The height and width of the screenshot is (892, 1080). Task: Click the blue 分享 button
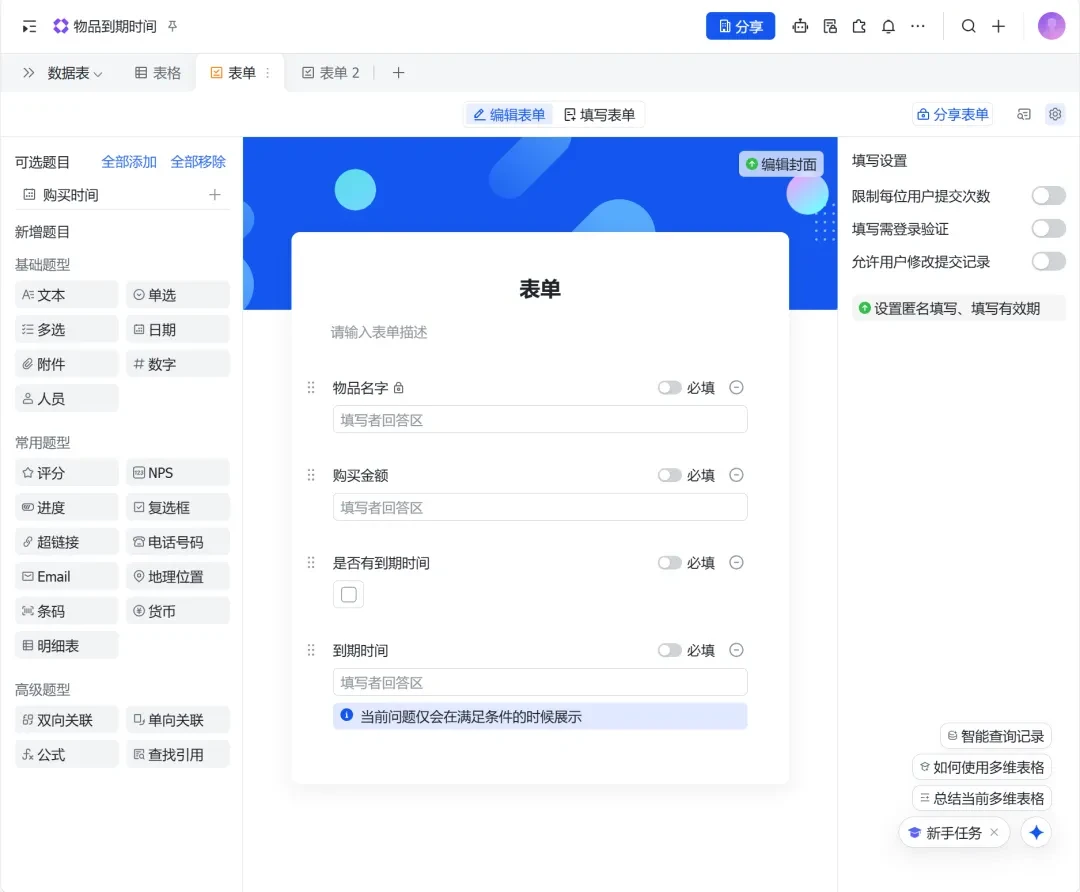tap(740, 26)
